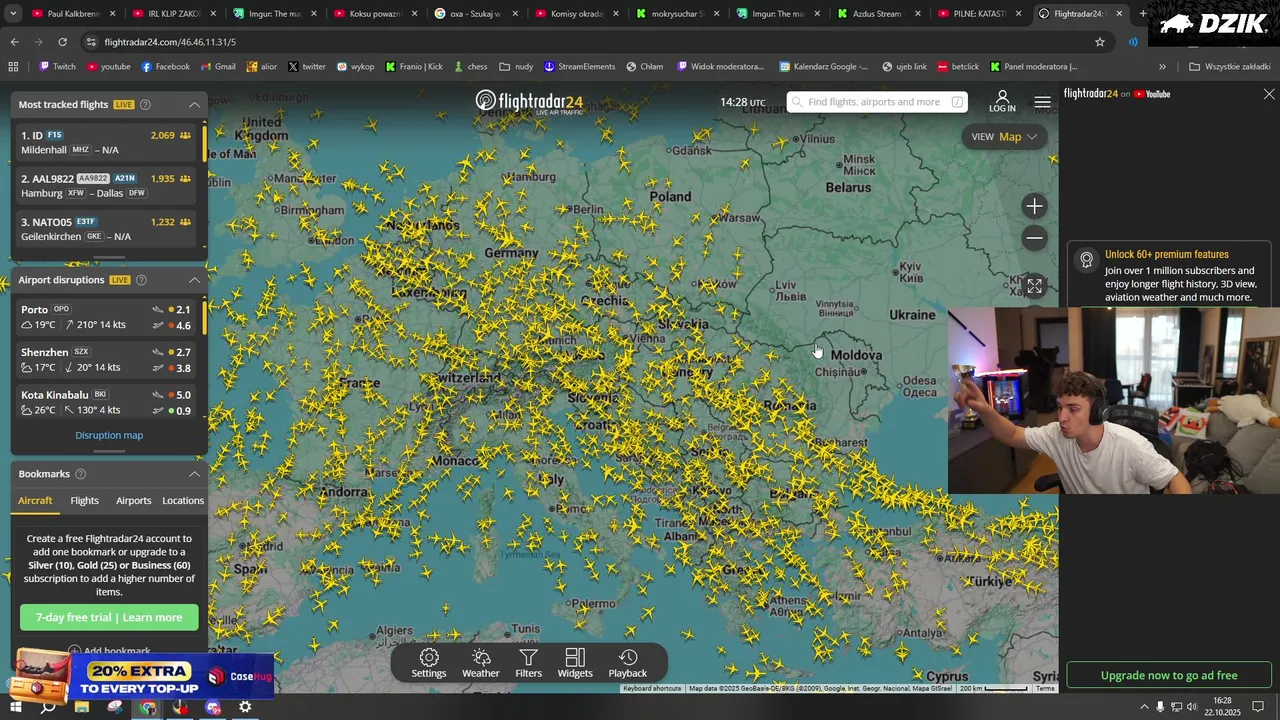
Task: Zoom out the map with minus button
Action: (1034, 238)
